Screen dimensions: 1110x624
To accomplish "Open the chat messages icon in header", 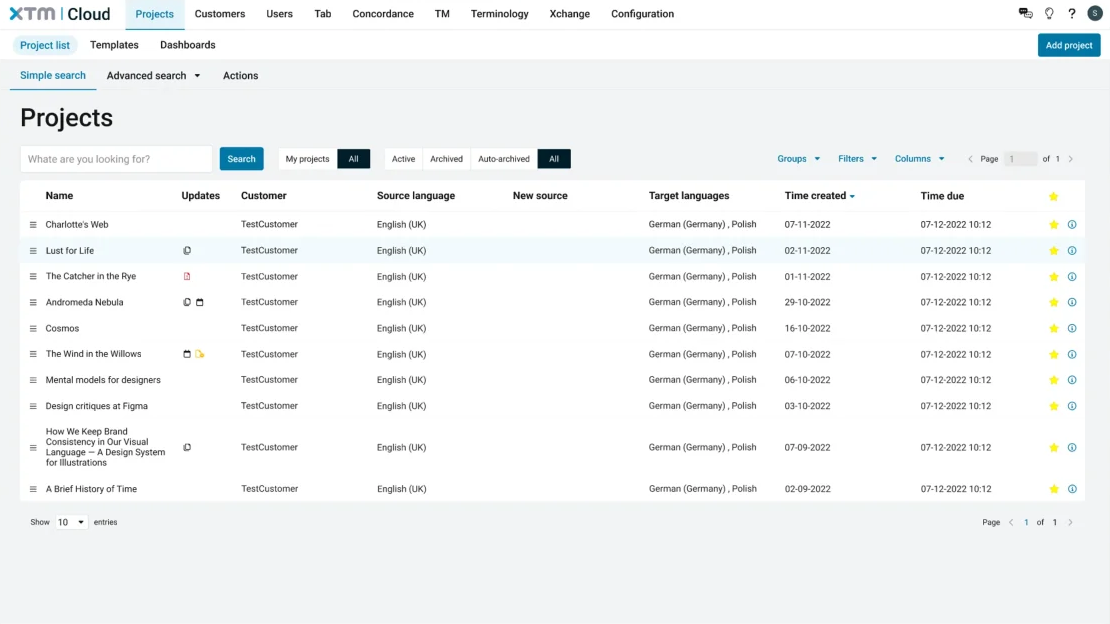I will click(x=1025, y=13).
